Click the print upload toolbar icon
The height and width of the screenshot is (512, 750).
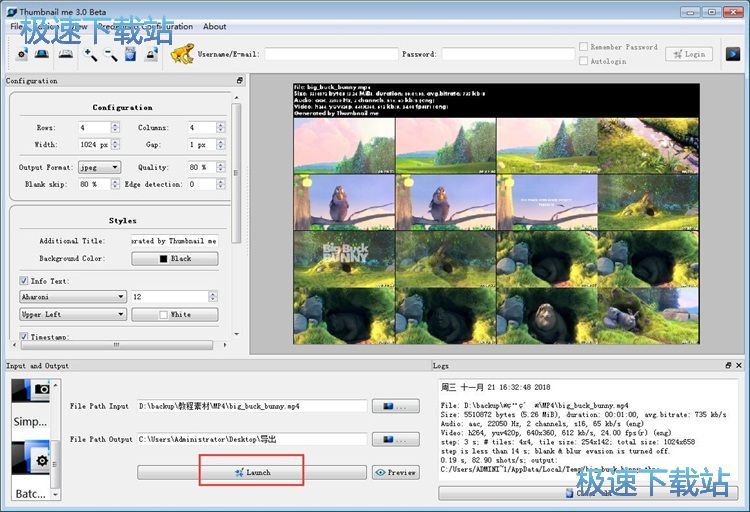pos(152,54)
